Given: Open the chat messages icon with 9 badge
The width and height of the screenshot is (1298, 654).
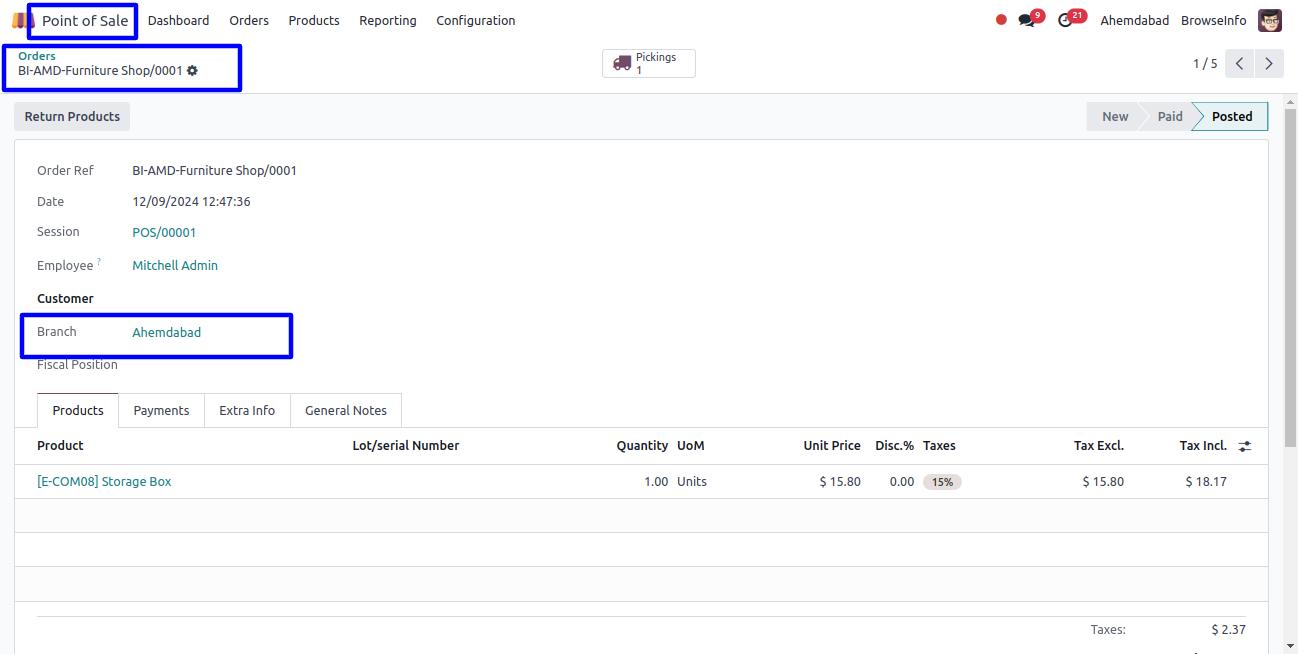Looking at the screenshot, I should point(1026,20).
